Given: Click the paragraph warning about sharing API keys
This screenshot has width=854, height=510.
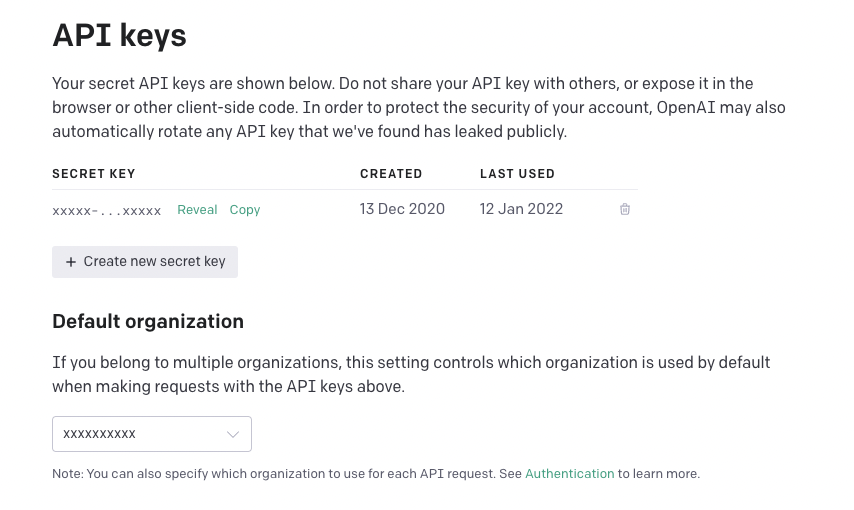Looking at the screenshot, I should [418, 107].
